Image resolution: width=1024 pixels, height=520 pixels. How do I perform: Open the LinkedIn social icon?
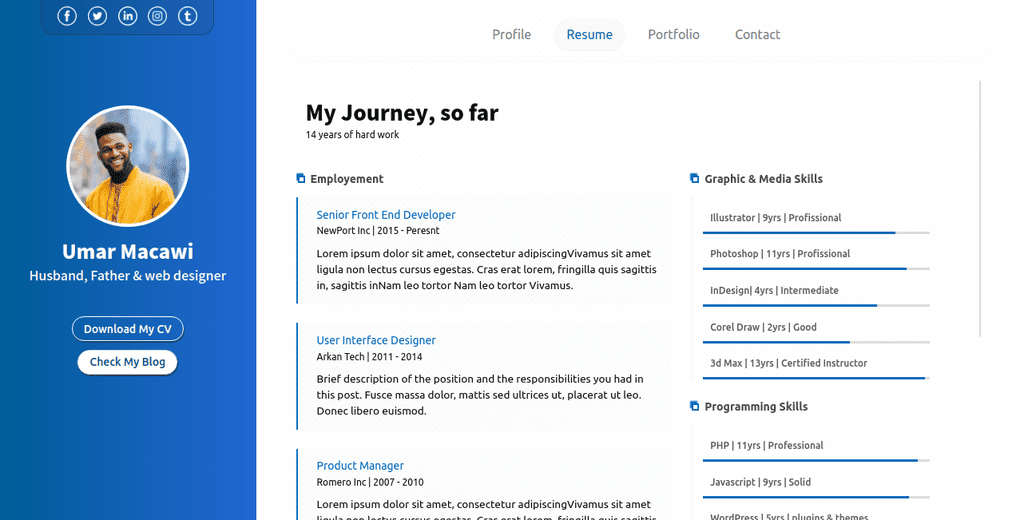127,16
